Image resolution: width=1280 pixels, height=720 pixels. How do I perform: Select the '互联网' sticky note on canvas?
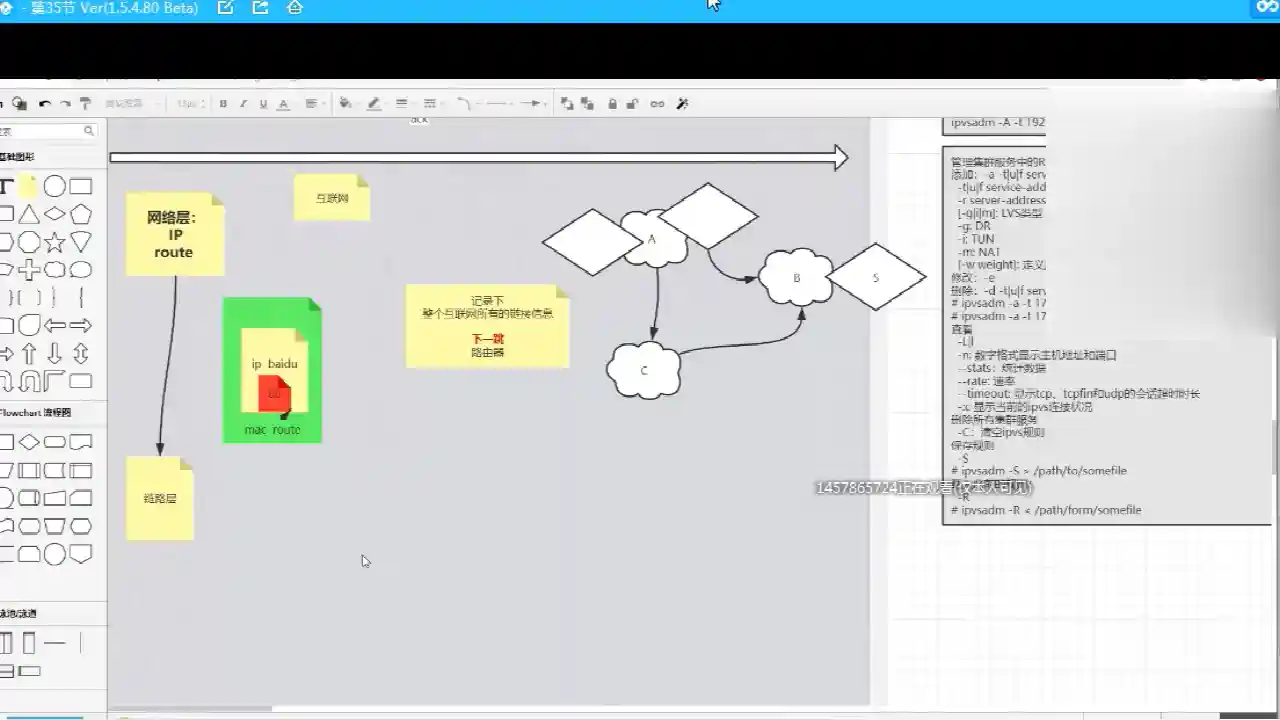tap(332, 198)
